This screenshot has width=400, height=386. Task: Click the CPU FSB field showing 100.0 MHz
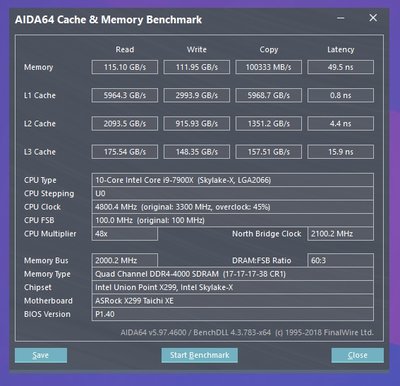pos(233,220)
